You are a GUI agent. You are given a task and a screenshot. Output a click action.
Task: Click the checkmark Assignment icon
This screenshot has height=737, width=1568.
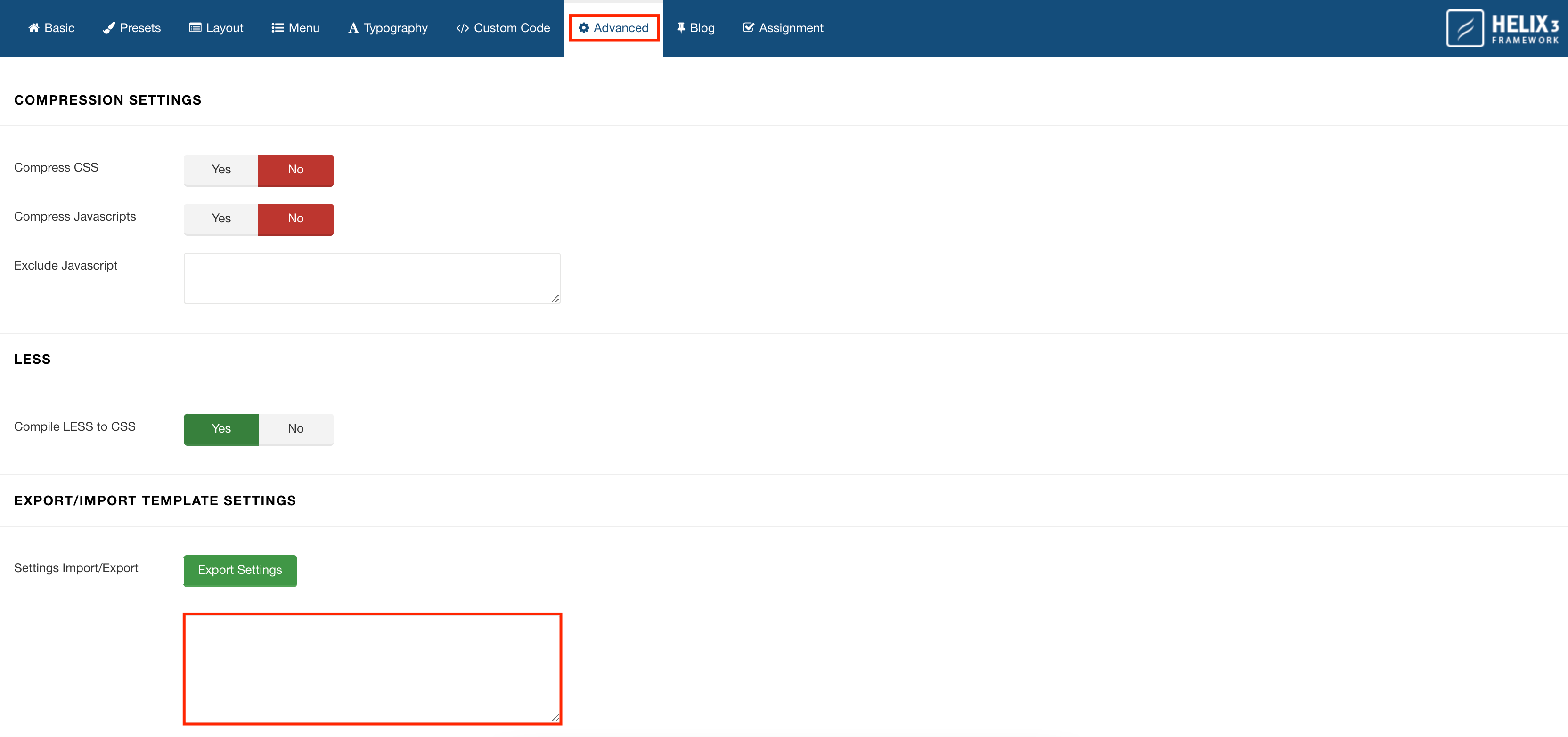(749, 28)
